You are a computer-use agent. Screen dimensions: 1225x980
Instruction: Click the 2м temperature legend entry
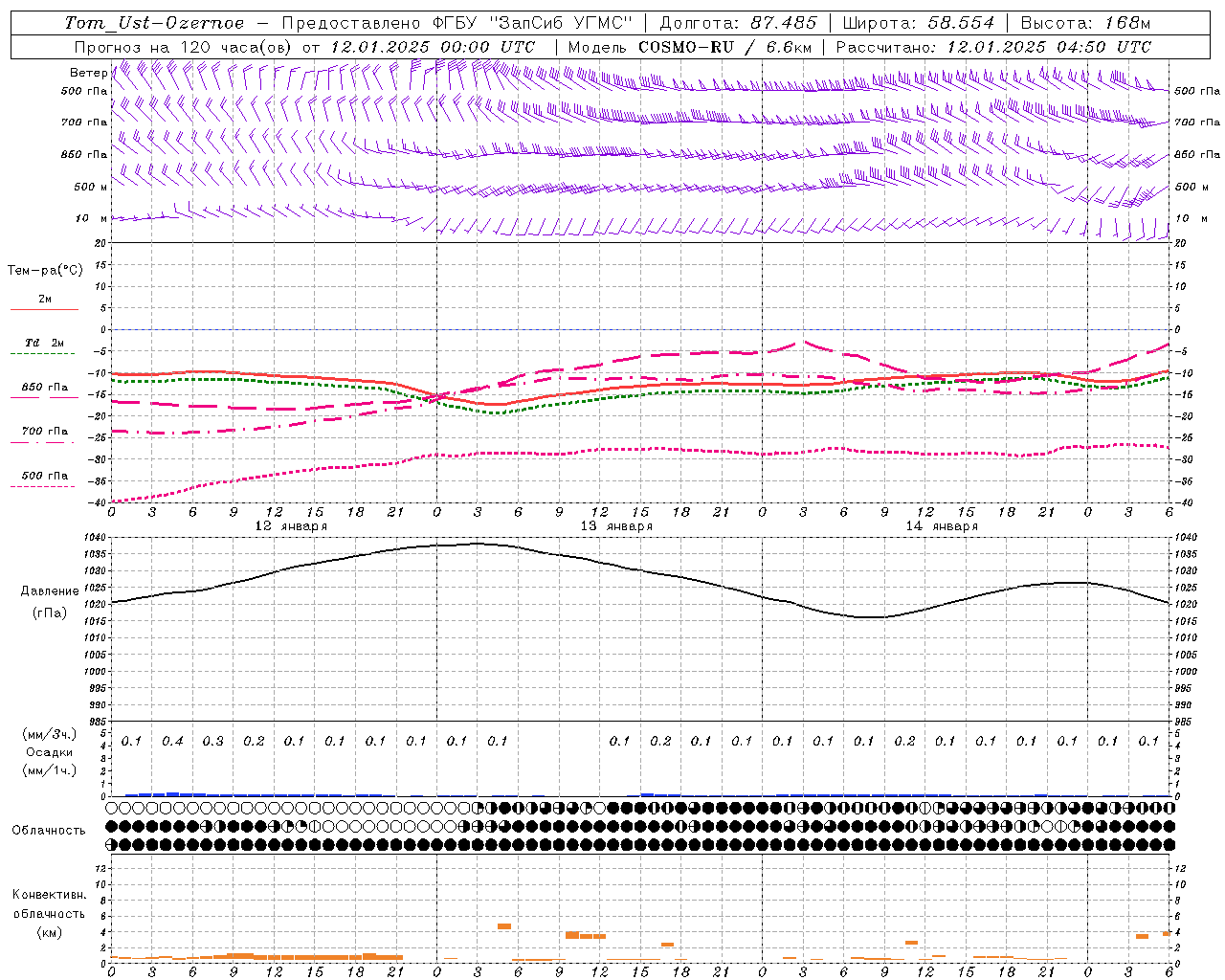point(45,299)
